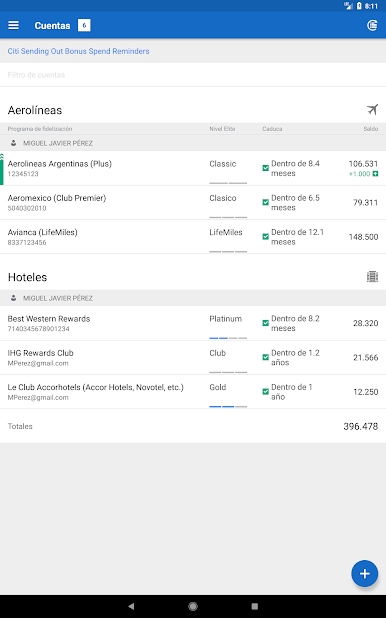
Task: Focus the Filtro de cuentas field
Action: pos(193,75)
